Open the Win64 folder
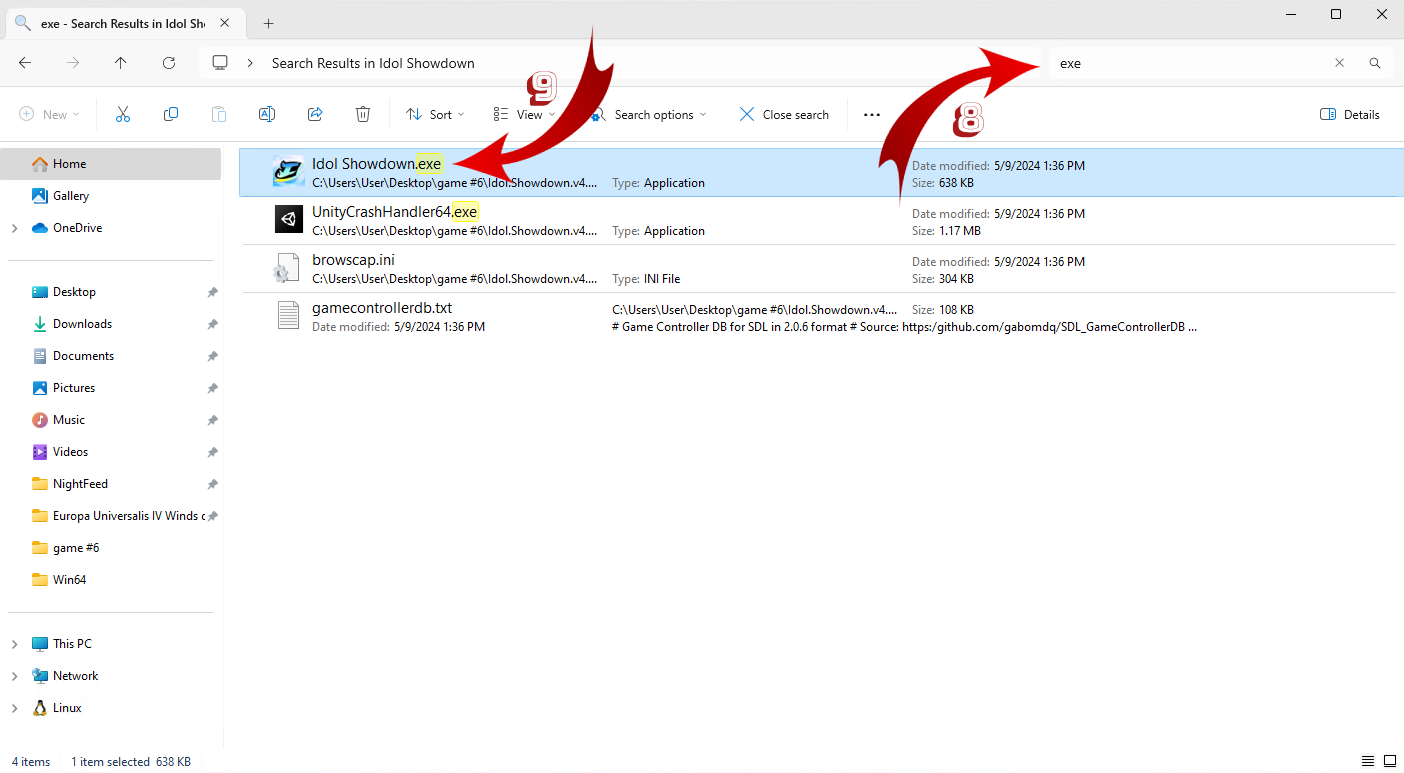 pos(111,580)
